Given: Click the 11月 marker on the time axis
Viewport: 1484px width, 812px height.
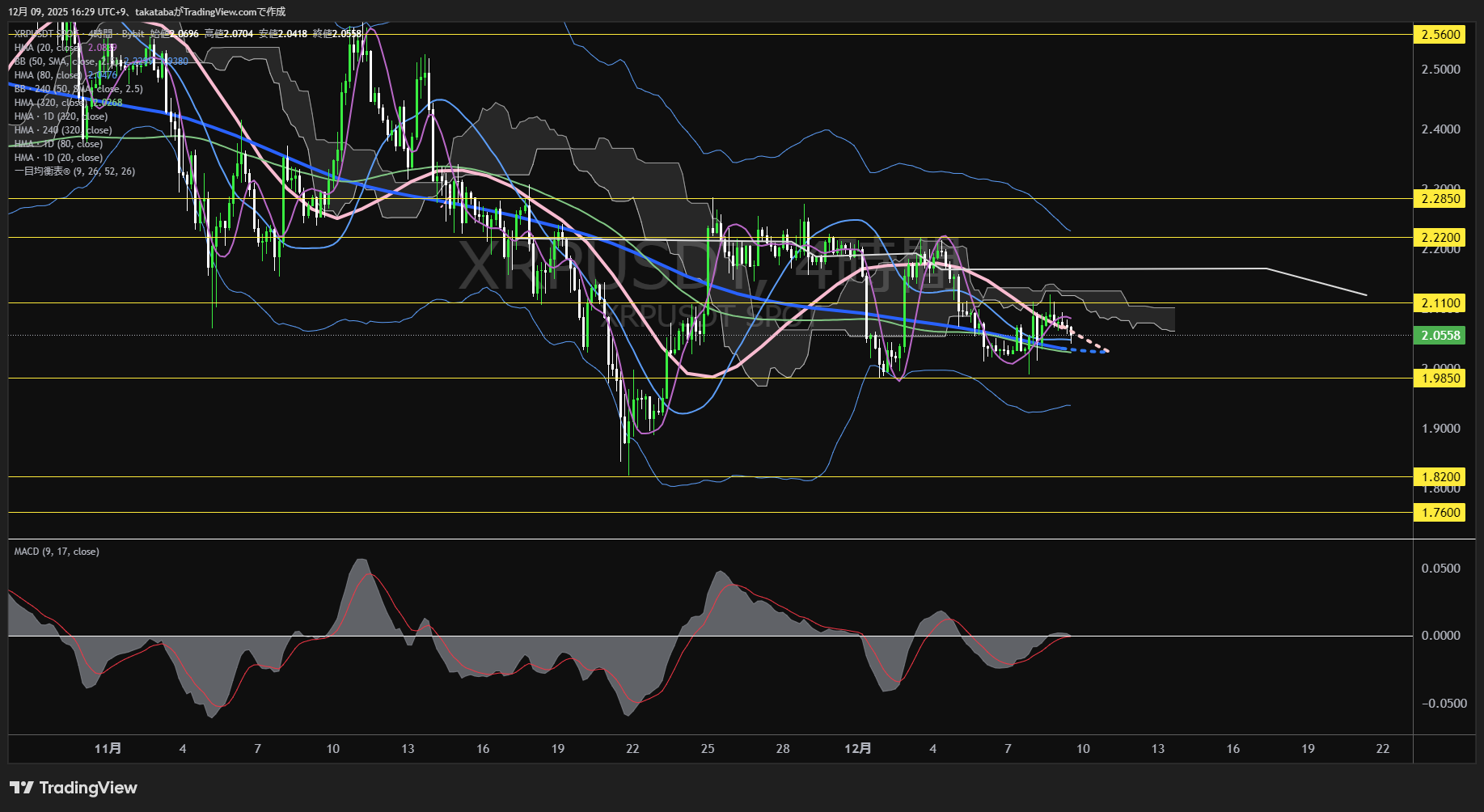Looking at the screenshot, I should 108,749.
